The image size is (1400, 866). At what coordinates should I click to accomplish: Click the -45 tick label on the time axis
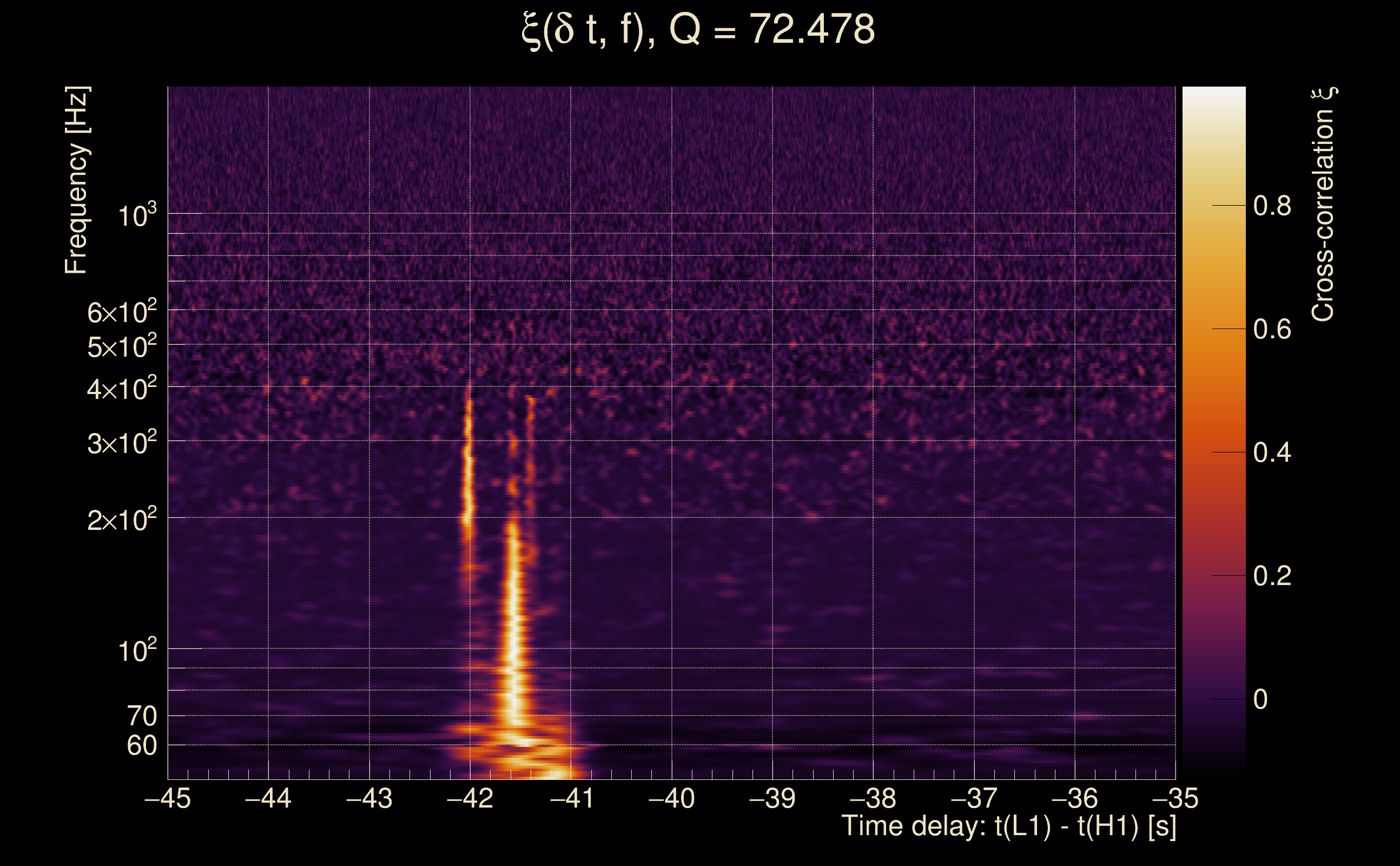pyautogui.click(x=167, y=798)
